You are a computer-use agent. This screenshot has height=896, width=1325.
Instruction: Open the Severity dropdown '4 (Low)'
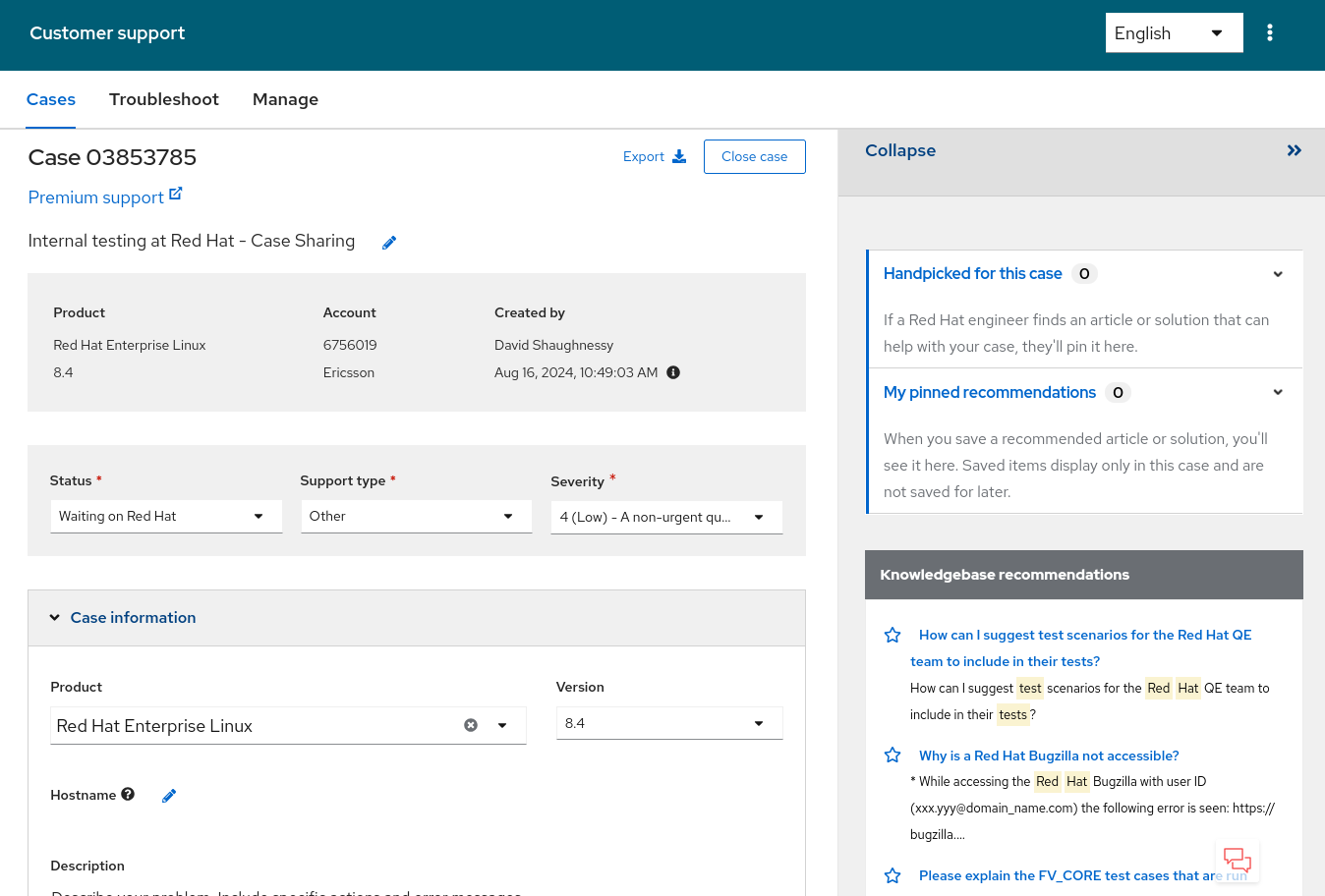(x=666, y=517)
